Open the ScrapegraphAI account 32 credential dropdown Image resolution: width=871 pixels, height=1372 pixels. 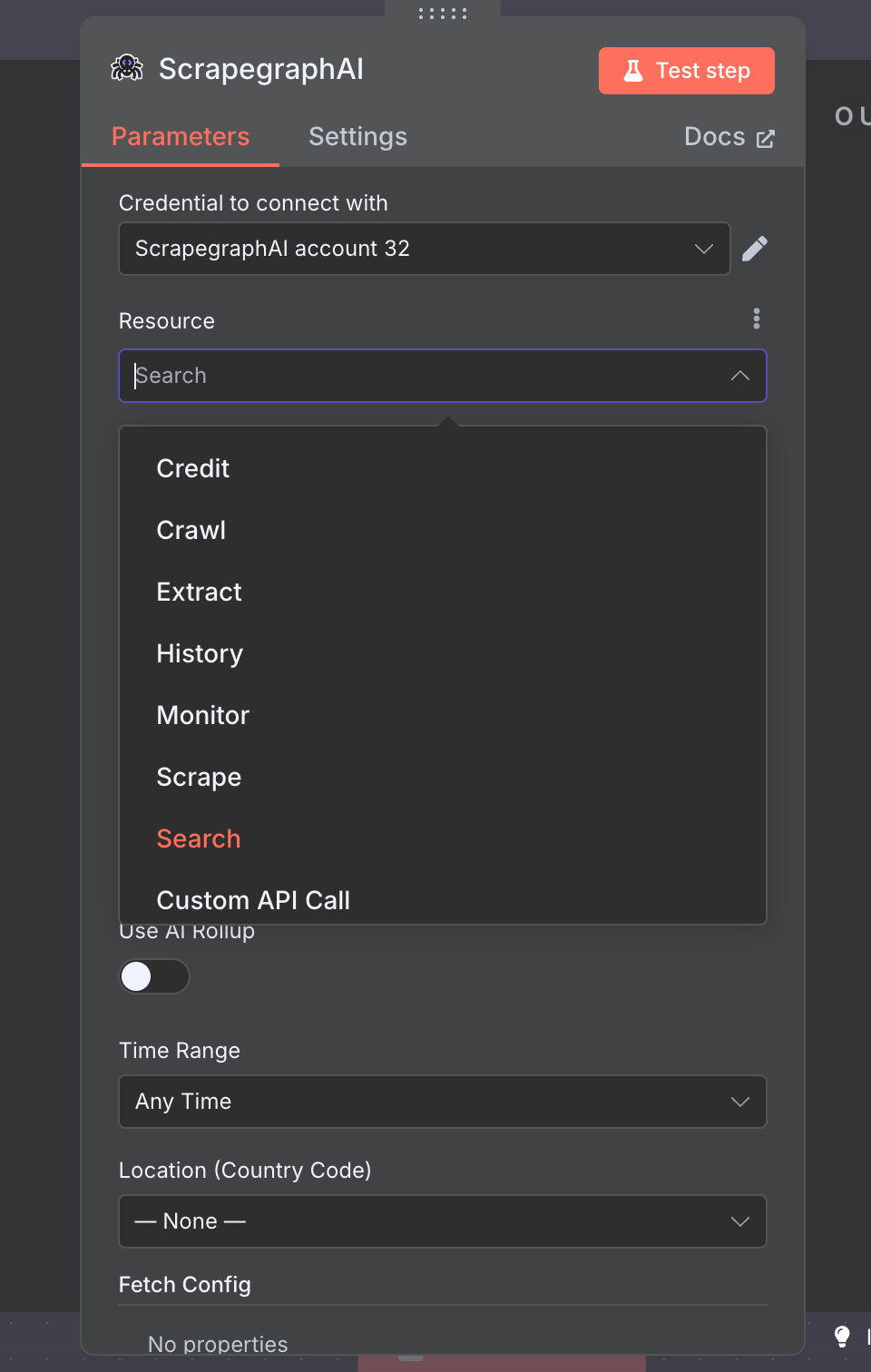coord(424,249)
